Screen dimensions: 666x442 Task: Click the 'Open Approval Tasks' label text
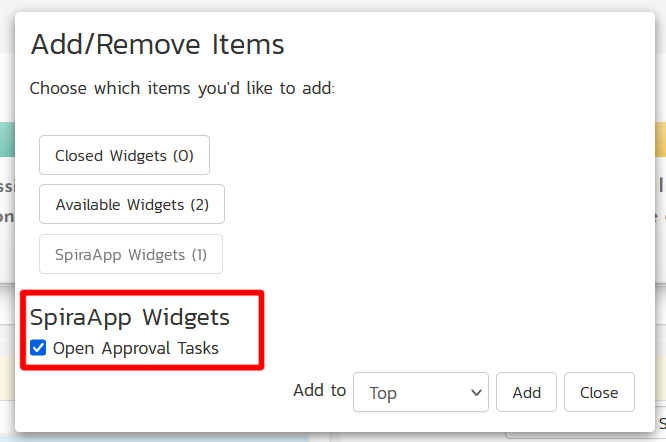tap(135, 349)
